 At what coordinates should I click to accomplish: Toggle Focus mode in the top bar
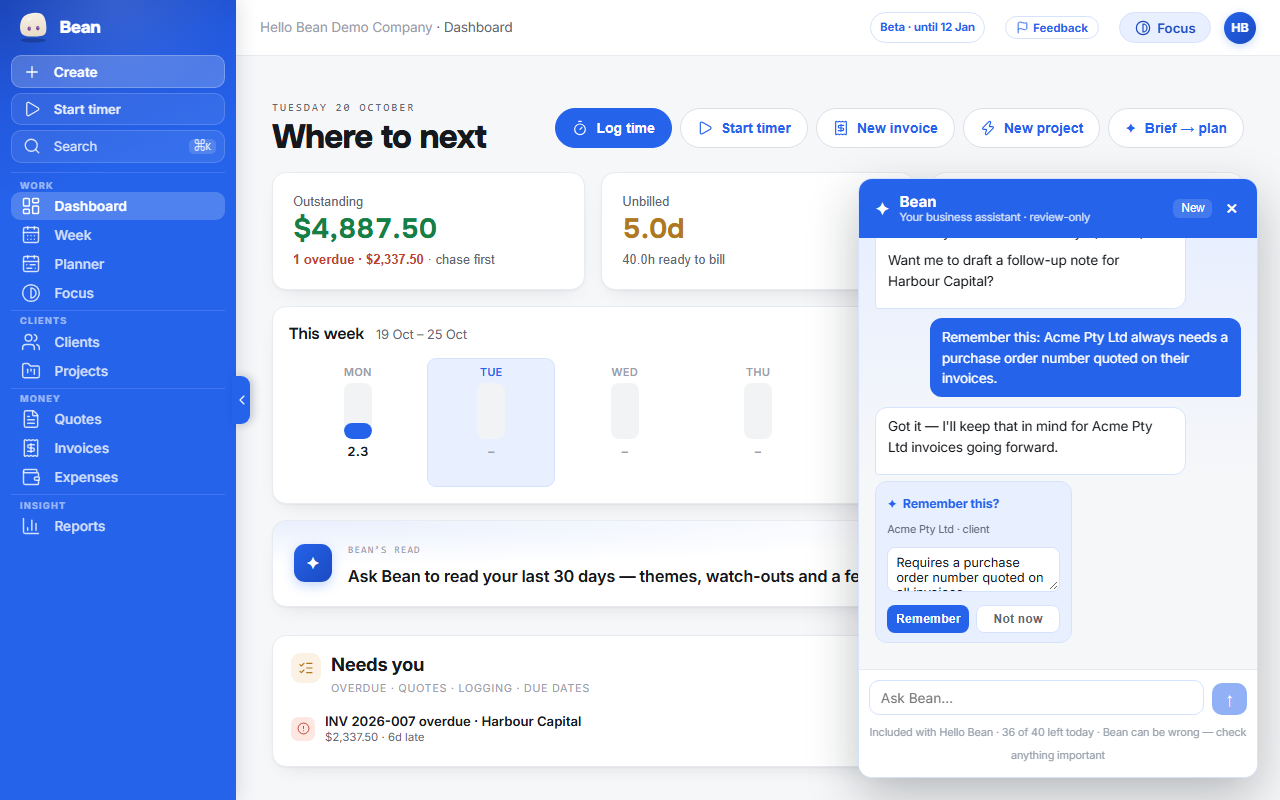(1165, 28)
